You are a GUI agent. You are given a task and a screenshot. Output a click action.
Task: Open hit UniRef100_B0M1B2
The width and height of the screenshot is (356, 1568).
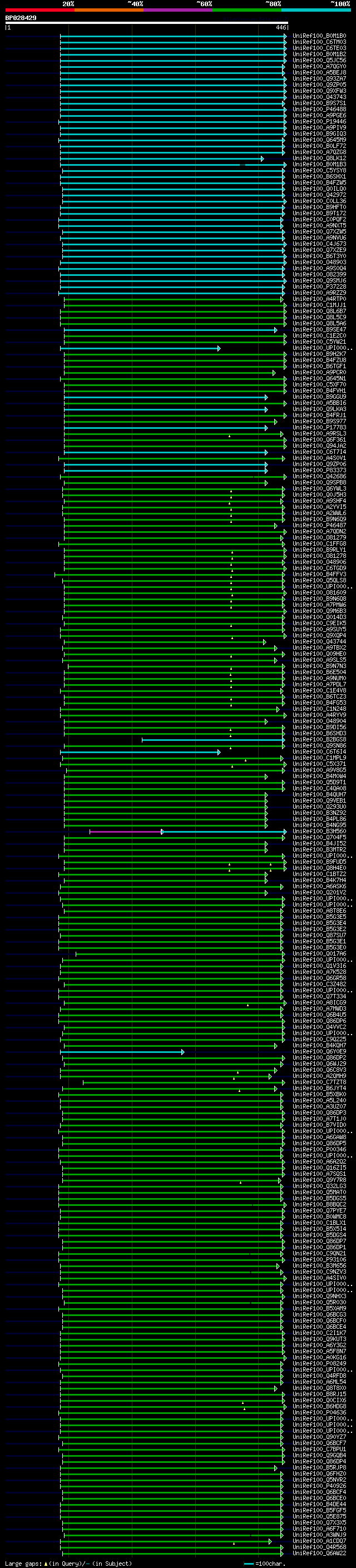[319, 54]
